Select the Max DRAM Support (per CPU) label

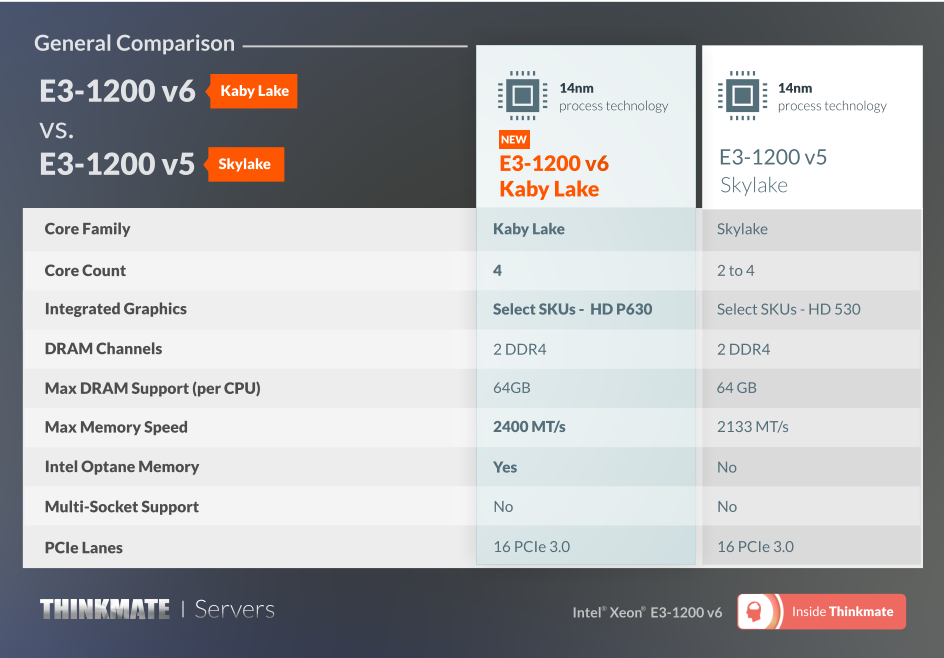pos(152,388)
